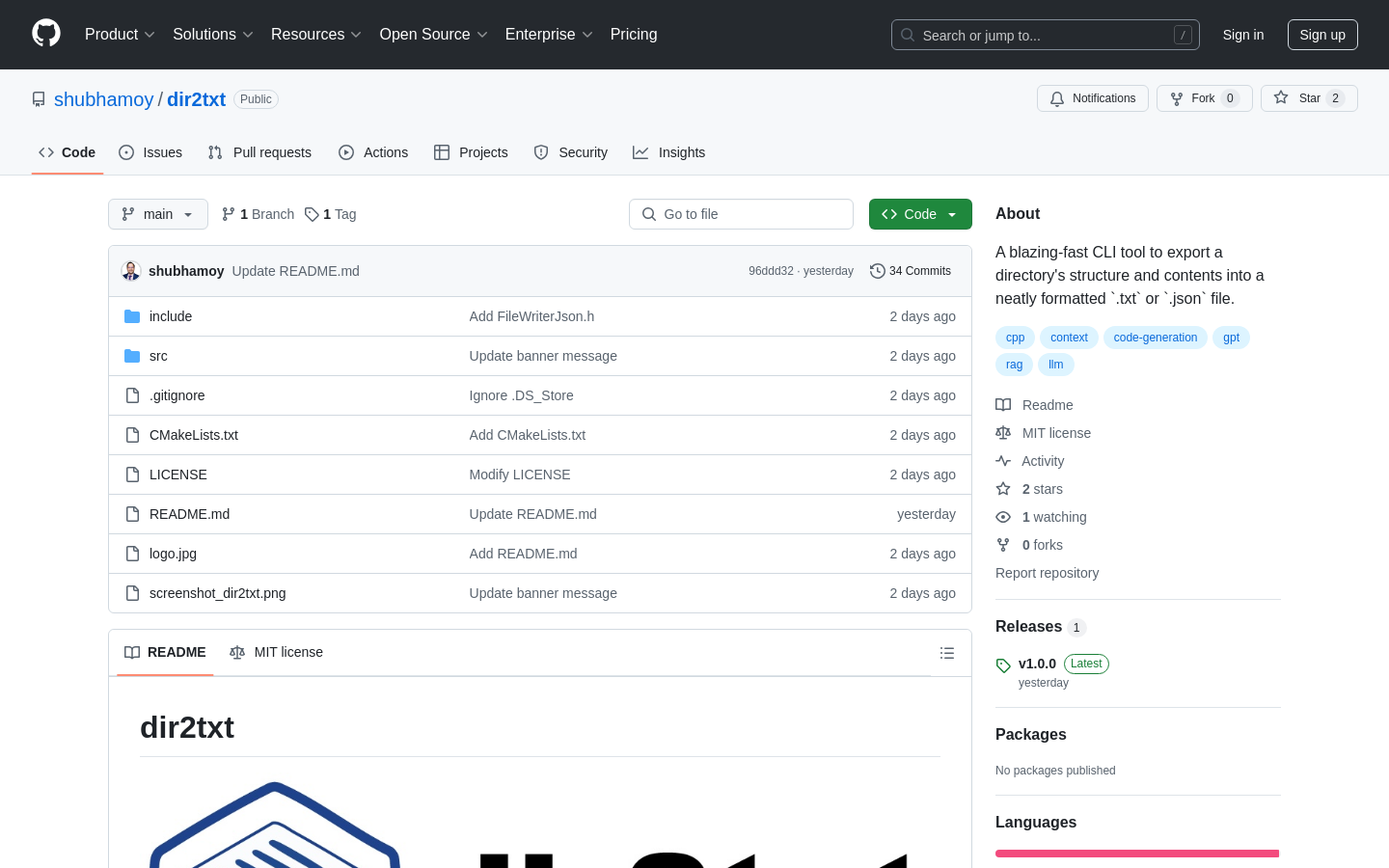The width and height of the screenshot is (1389, 868).
Task: Click the shubhamoy avatar in commit row
Action: pyautogui.click(x=131, y=271)
